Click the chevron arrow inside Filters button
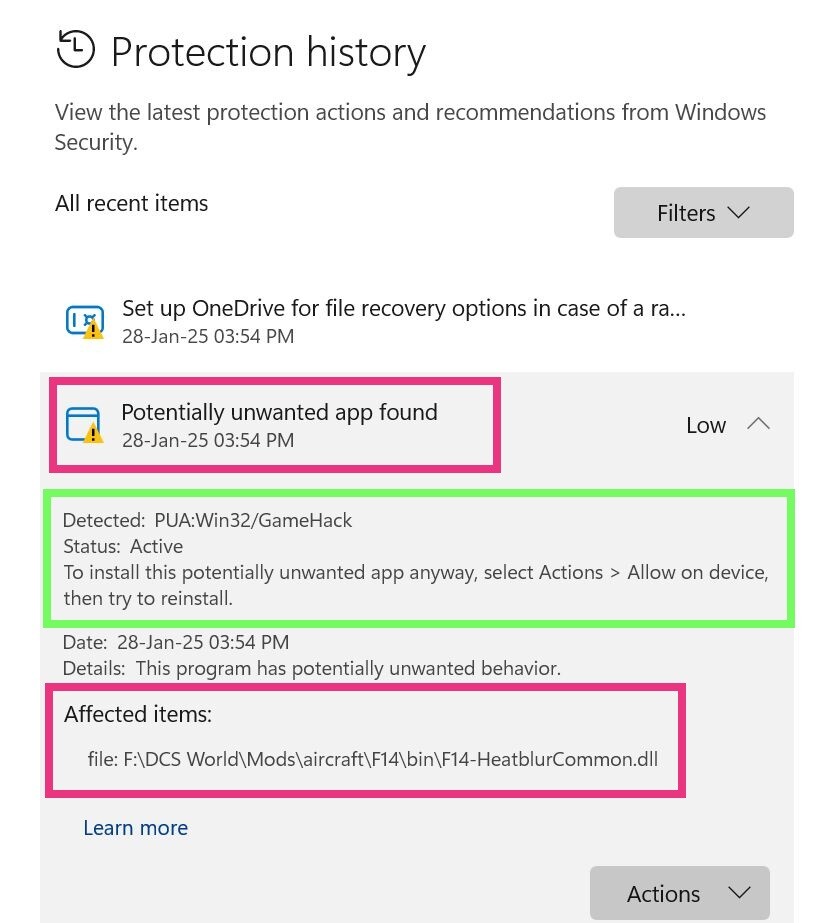Image resolution: width=817 pixels, height=923 pixels. coord(739,213)
